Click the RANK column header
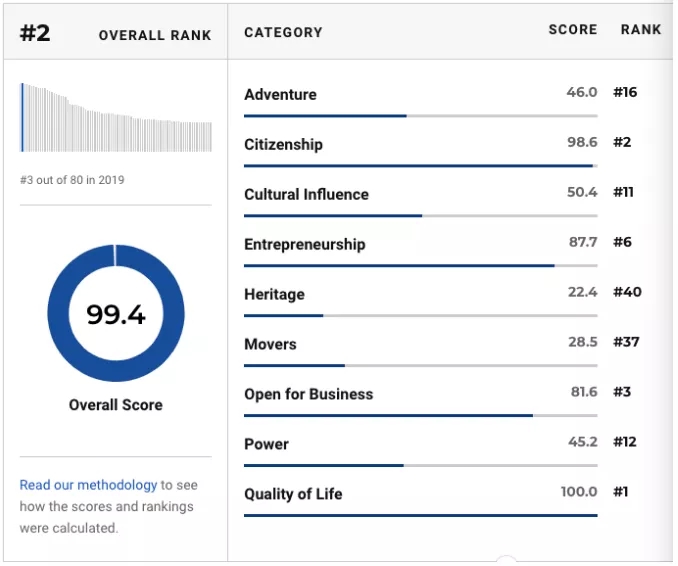Viewport: 678px width, 566px height. (x=641, y=29)
